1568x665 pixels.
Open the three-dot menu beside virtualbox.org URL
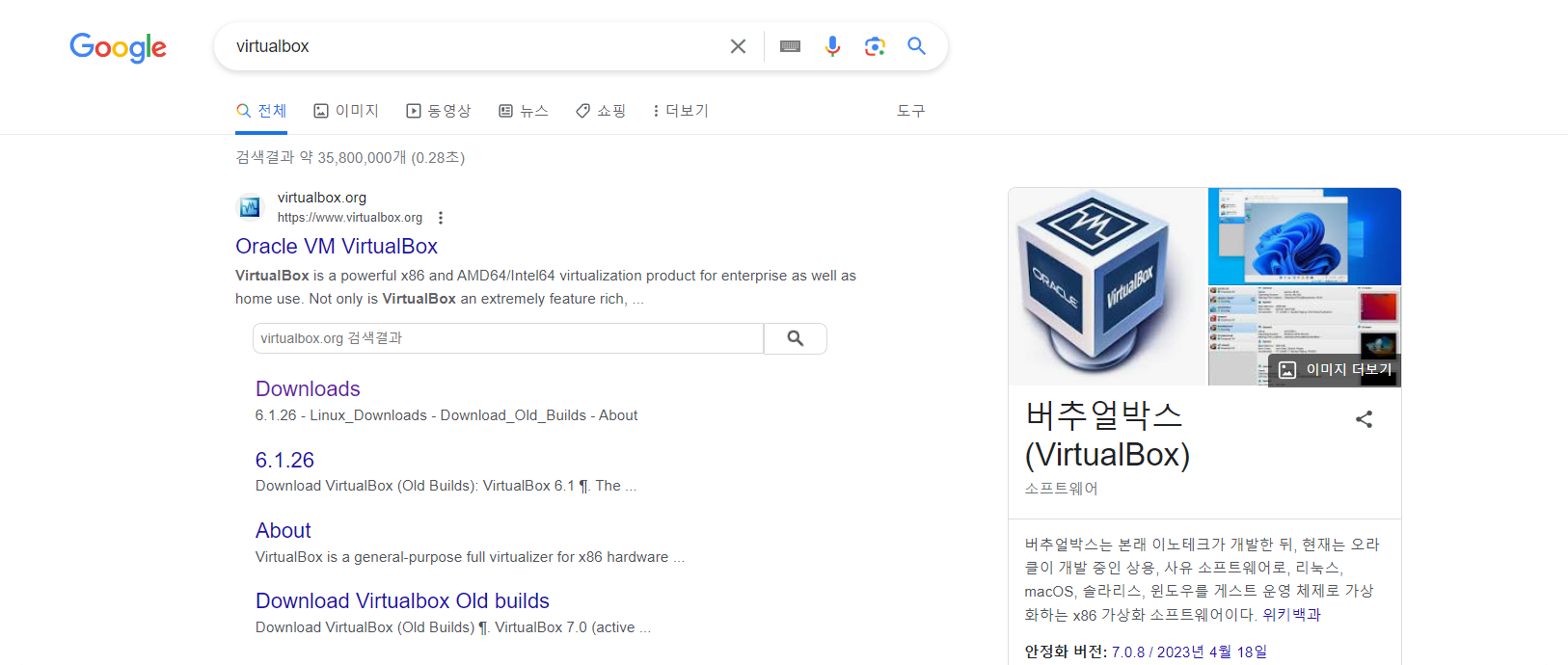click(441, 218)
